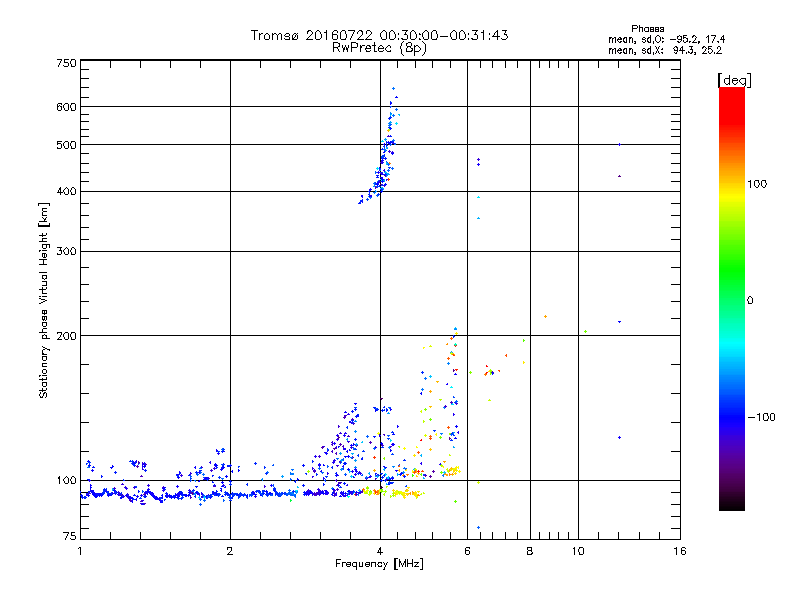Click the 750 tick on the height axis

pyautogui.click(x=66, y=63)
